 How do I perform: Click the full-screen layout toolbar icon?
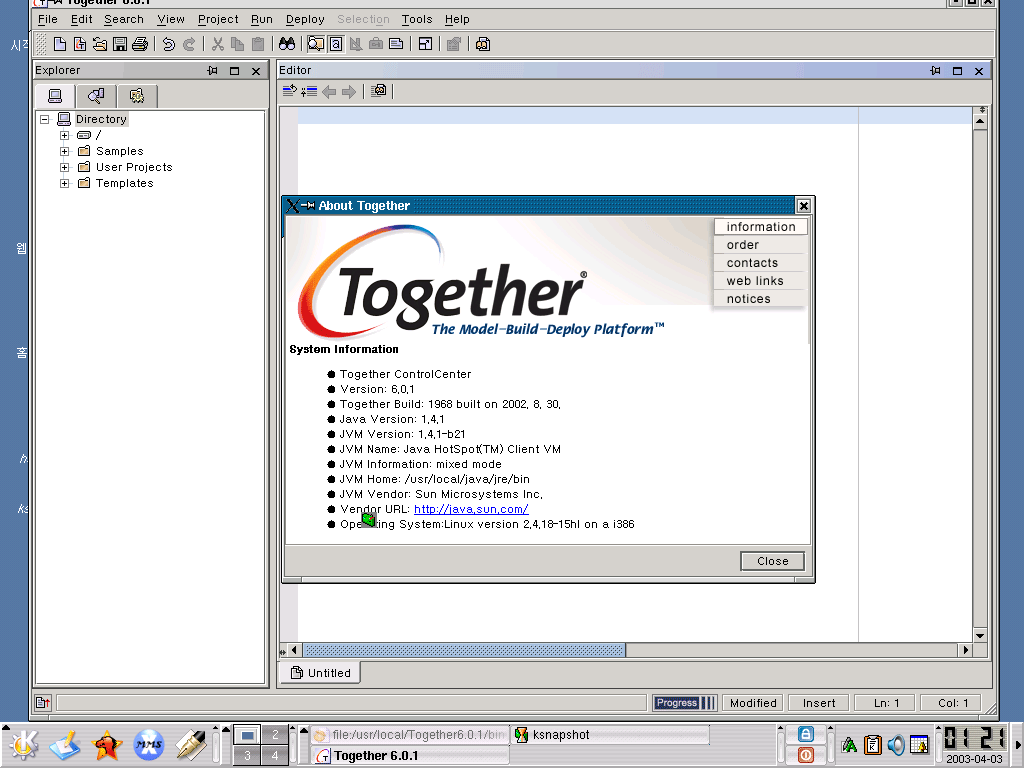tap(425, 44)
